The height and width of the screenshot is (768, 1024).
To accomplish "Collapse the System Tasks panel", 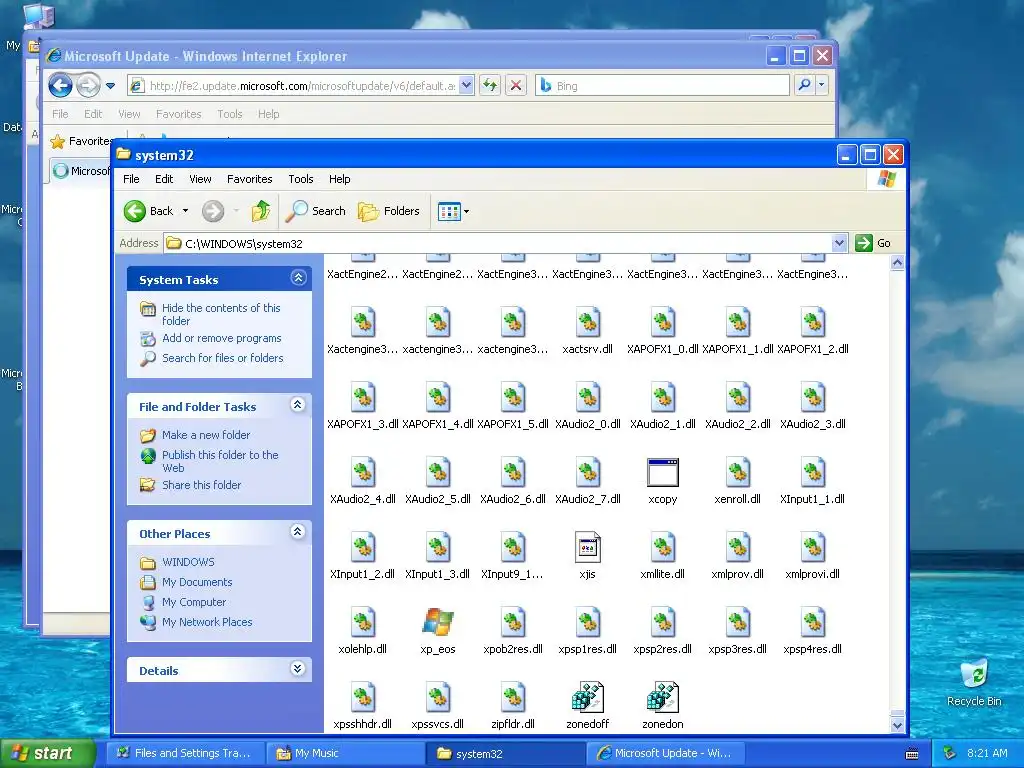I will pyautogui.click(x=298, y=278).
